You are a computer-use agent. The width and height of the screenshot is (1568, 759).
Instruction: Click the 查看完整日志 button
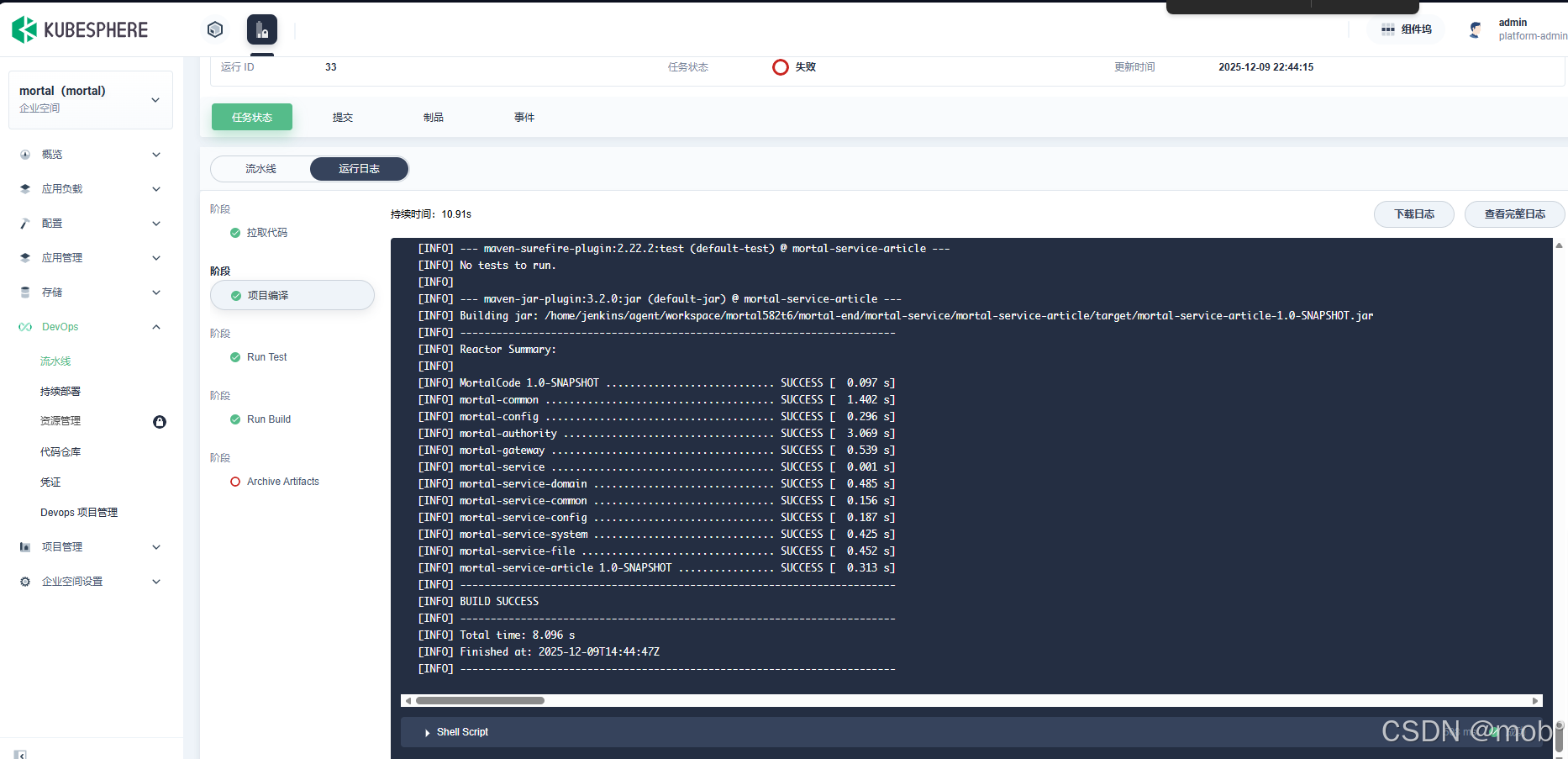pyautogui.click(x=1514, y=214)
